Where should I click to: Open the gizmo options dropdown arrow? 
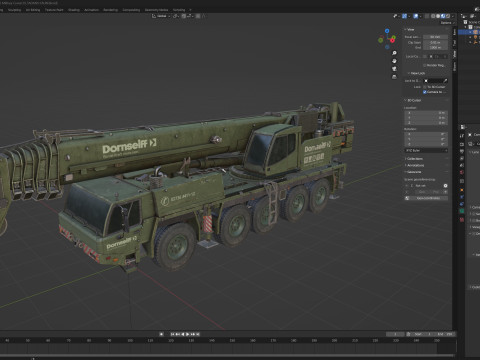click(x=409, y=16)
